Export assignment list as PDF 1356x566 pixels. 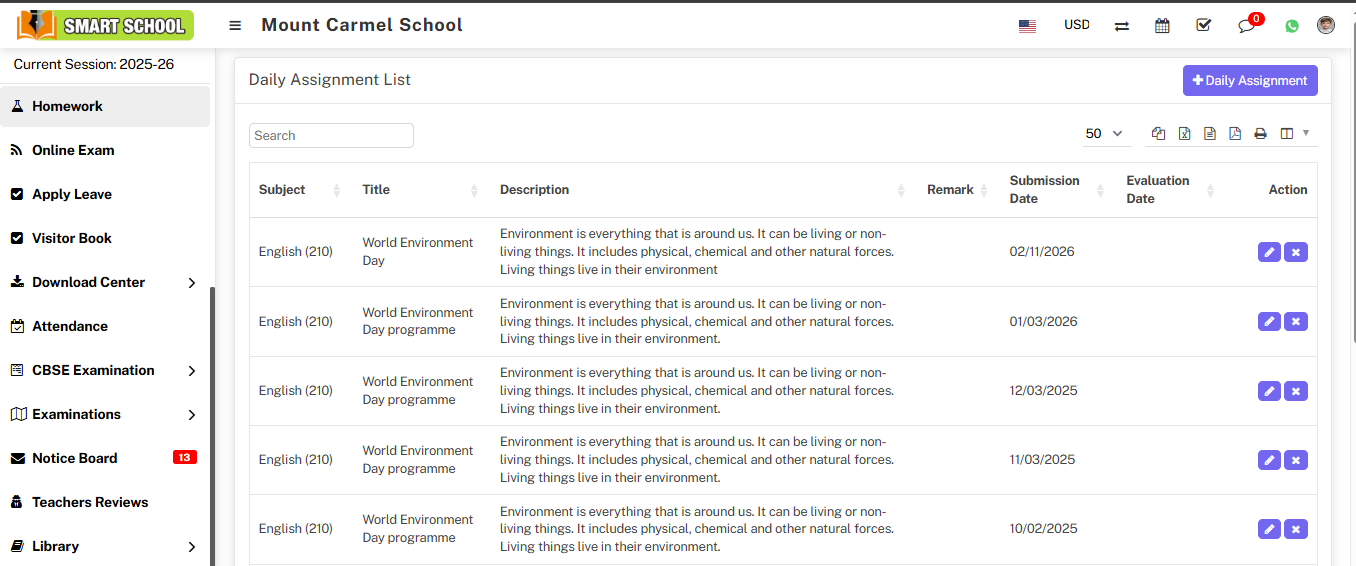pyautogui.click(x=1235, y=134)
